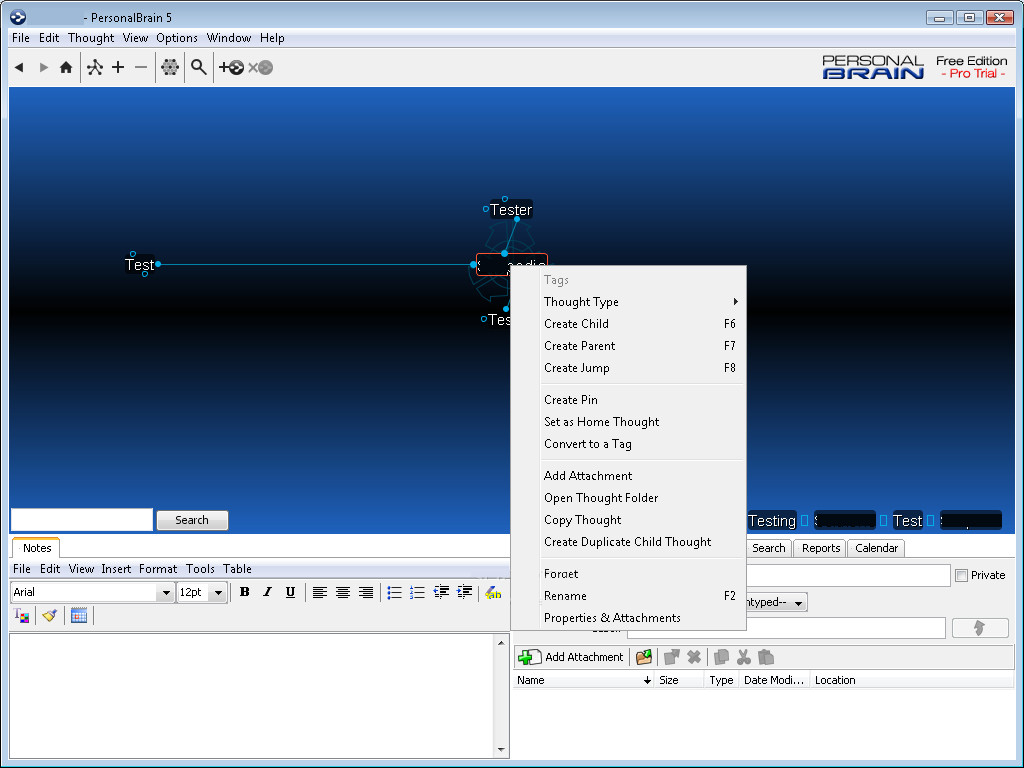Go to the home thought icon
This screenshot has width=1024, height=768.
tap(66, 67)
